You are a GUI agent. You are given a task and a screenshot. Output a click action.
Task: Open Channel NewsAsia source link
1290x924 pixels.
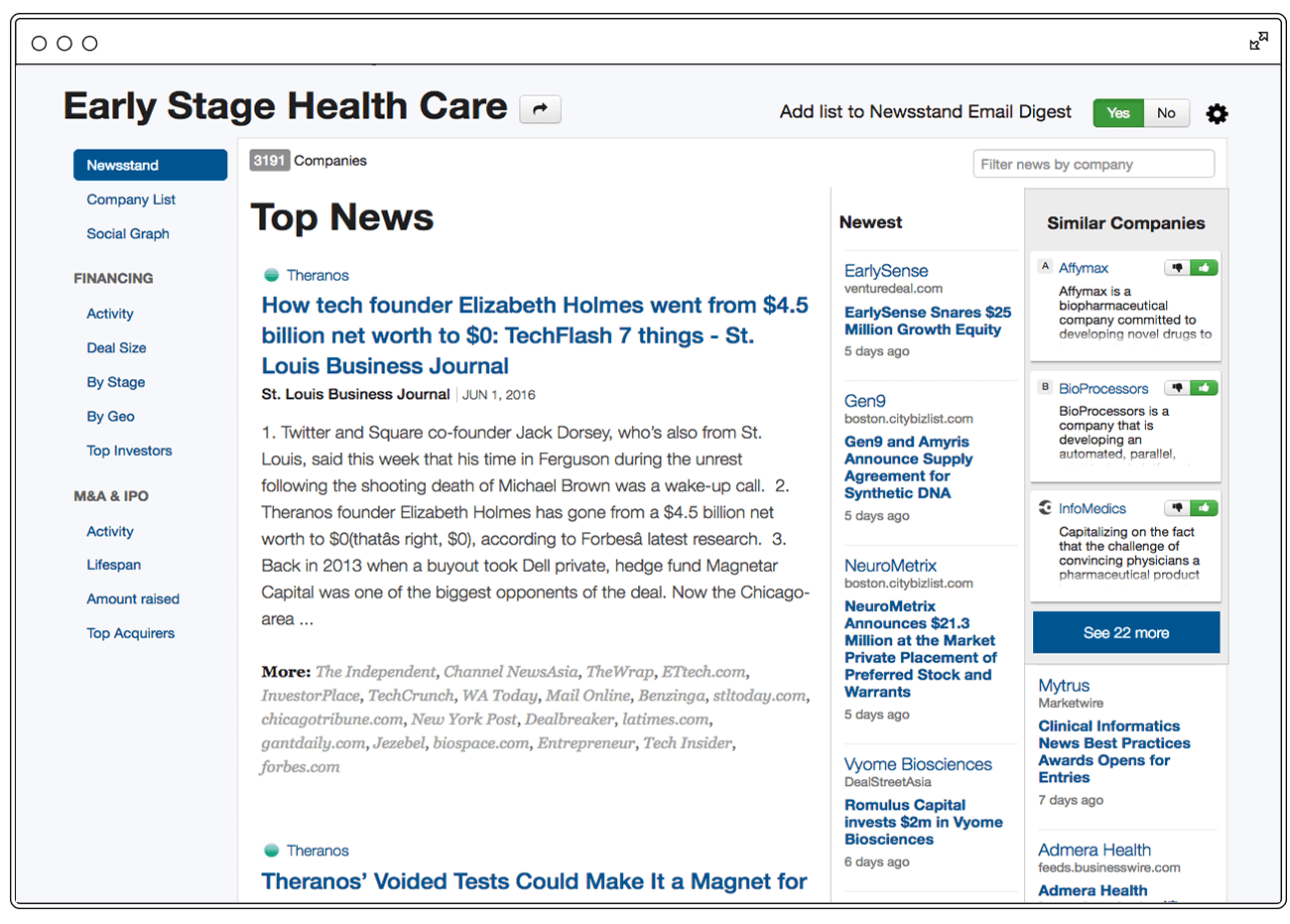pyautogui.click(x=510, y=672)
